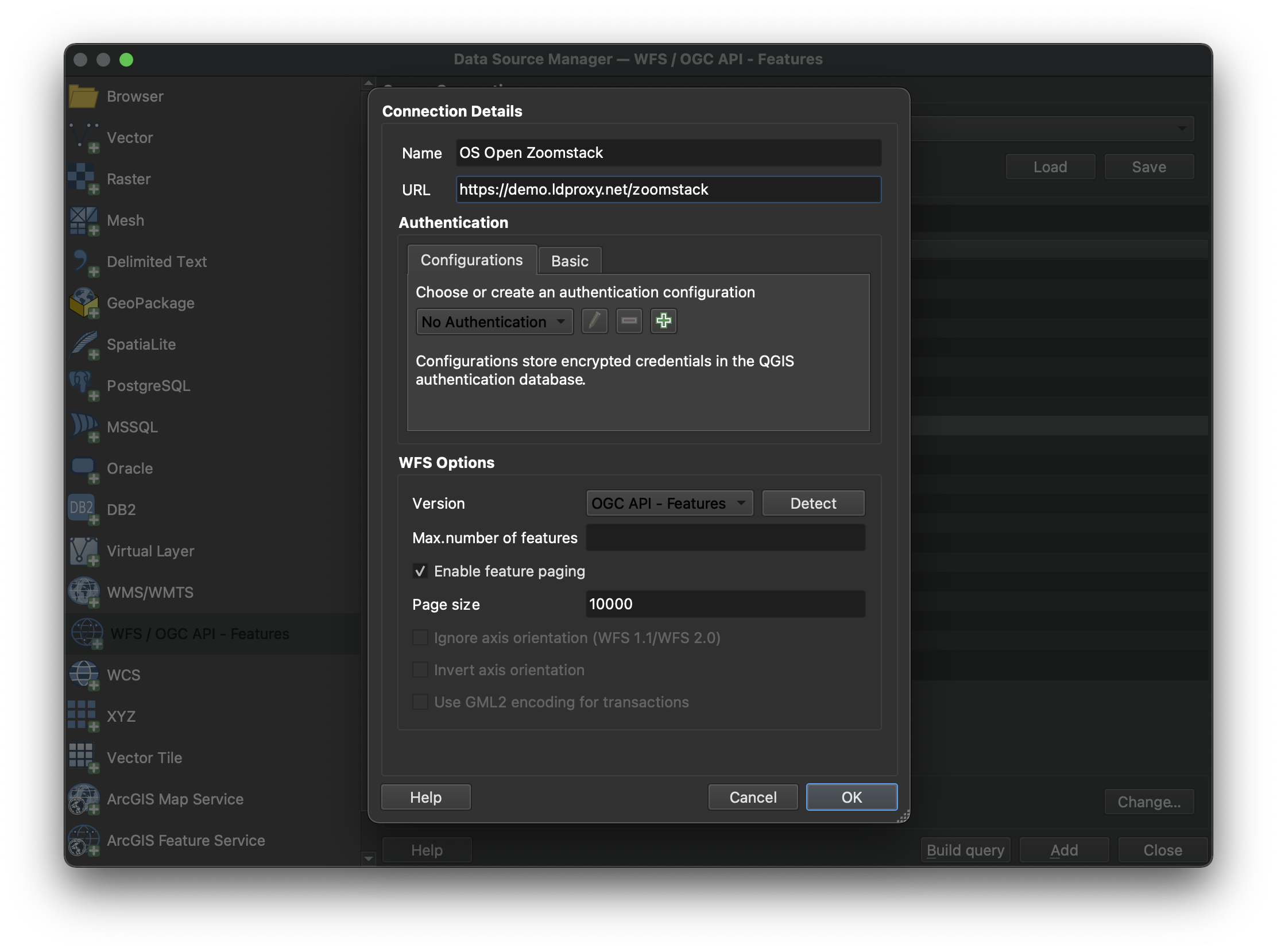Click the remove authentication minus icon

[x=629, y=321]
